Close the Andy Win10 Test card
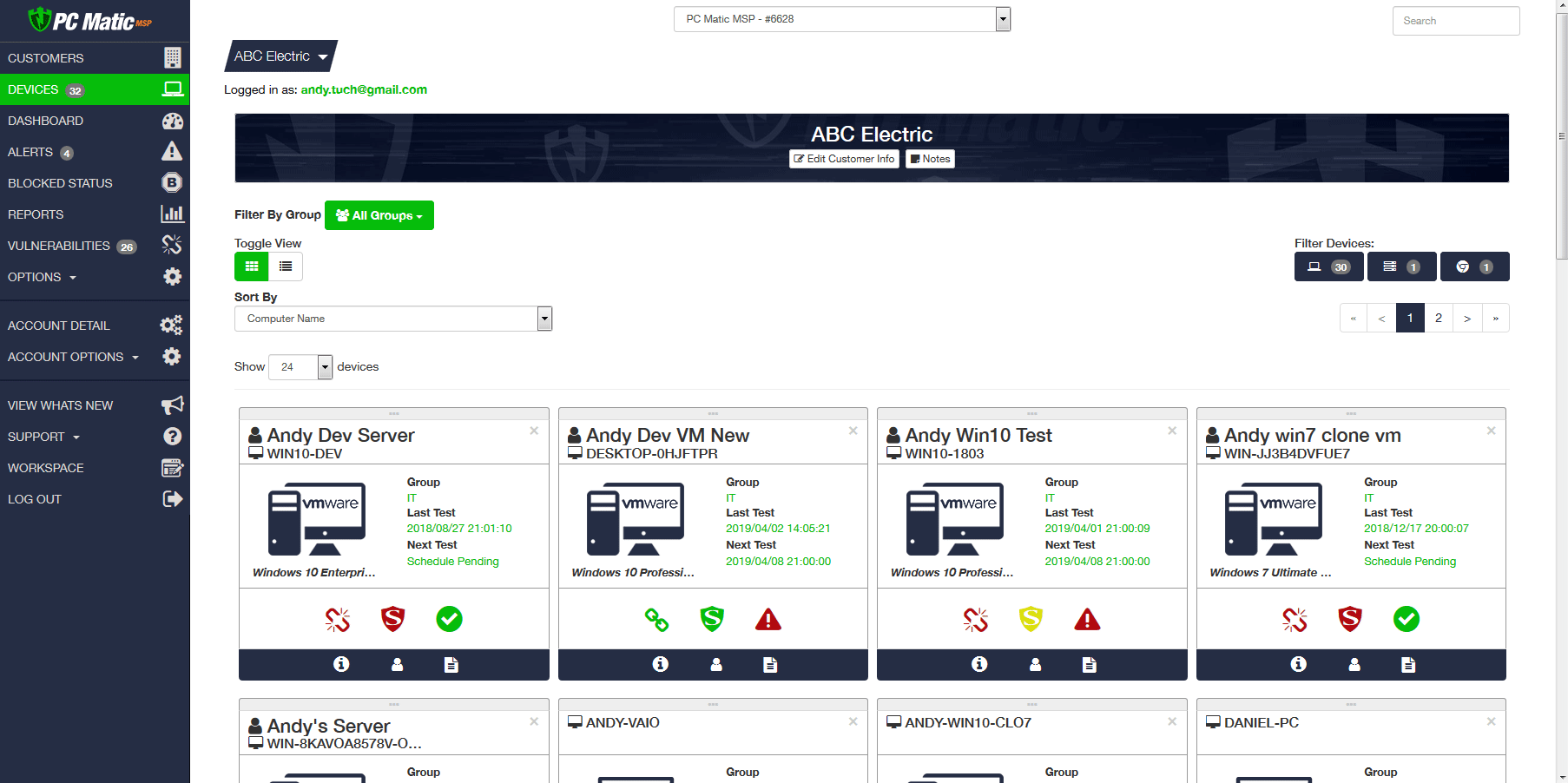 1172,431
